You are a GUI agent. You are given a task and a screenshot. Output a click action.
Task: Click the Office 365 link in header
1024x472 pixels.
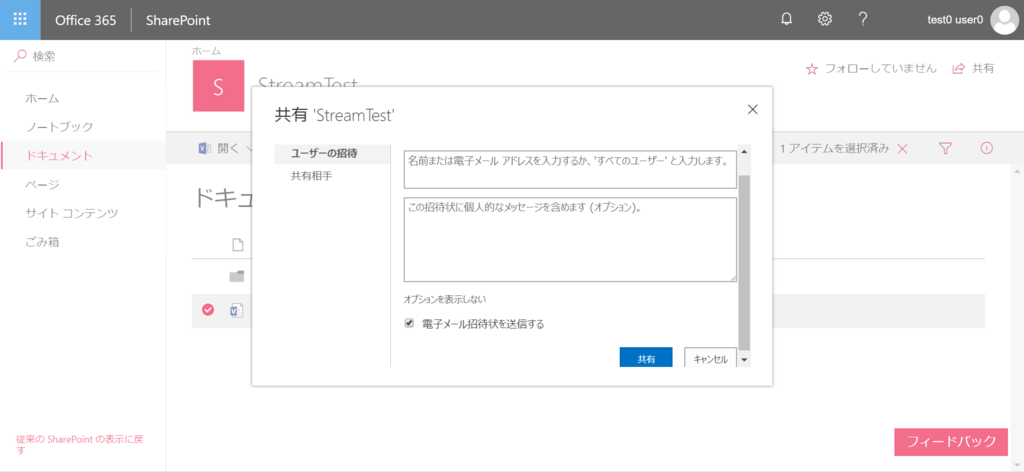coord(86,20)
